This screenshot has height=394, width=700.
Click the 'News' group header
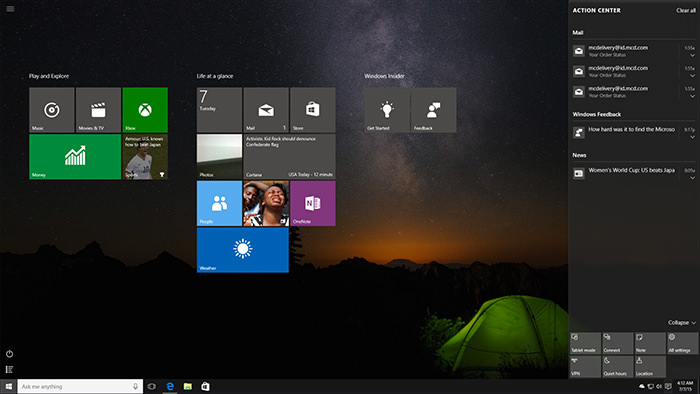point(579,155)
